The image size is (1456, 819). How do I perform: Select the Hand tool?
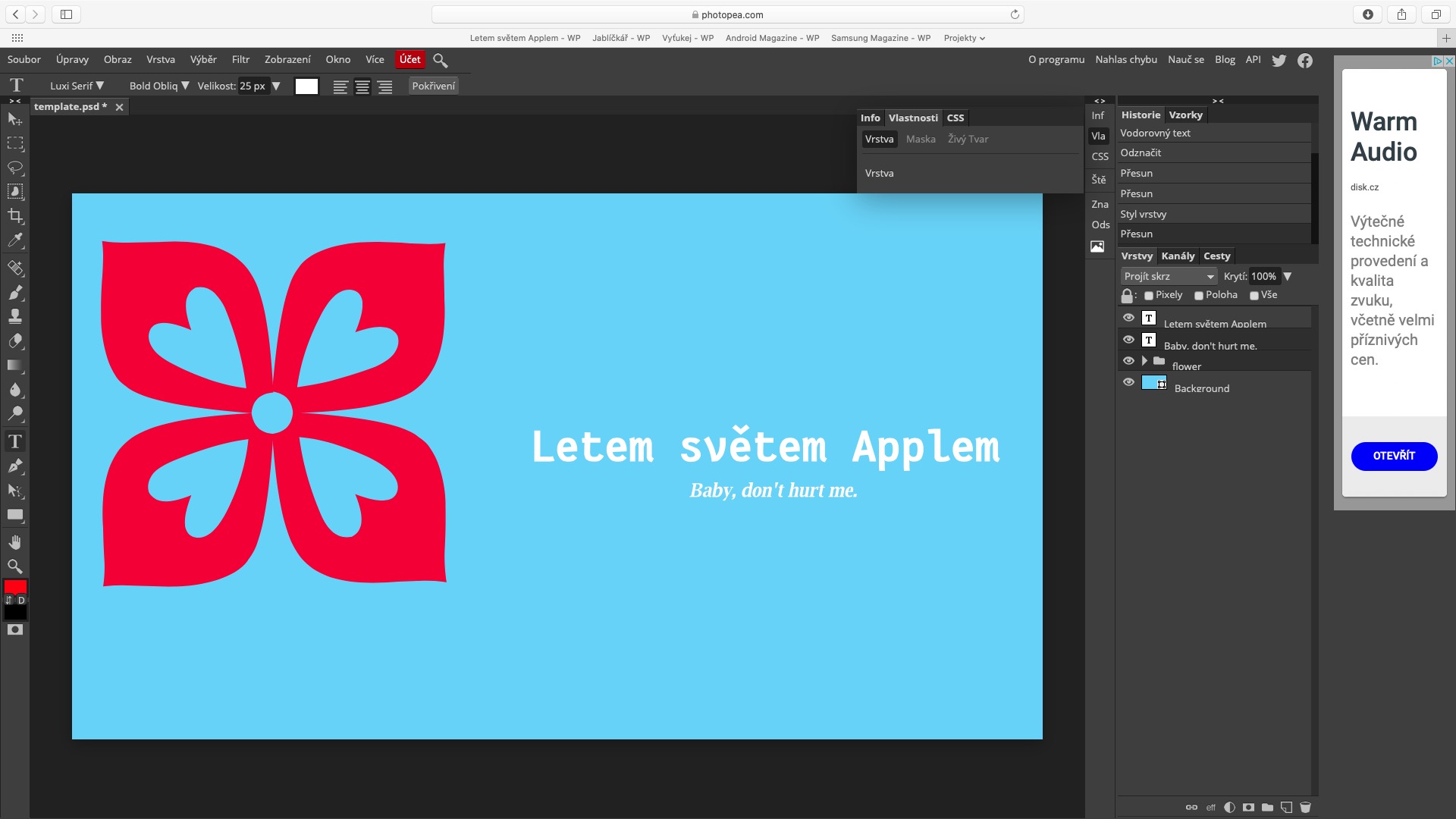click(15, 542)
